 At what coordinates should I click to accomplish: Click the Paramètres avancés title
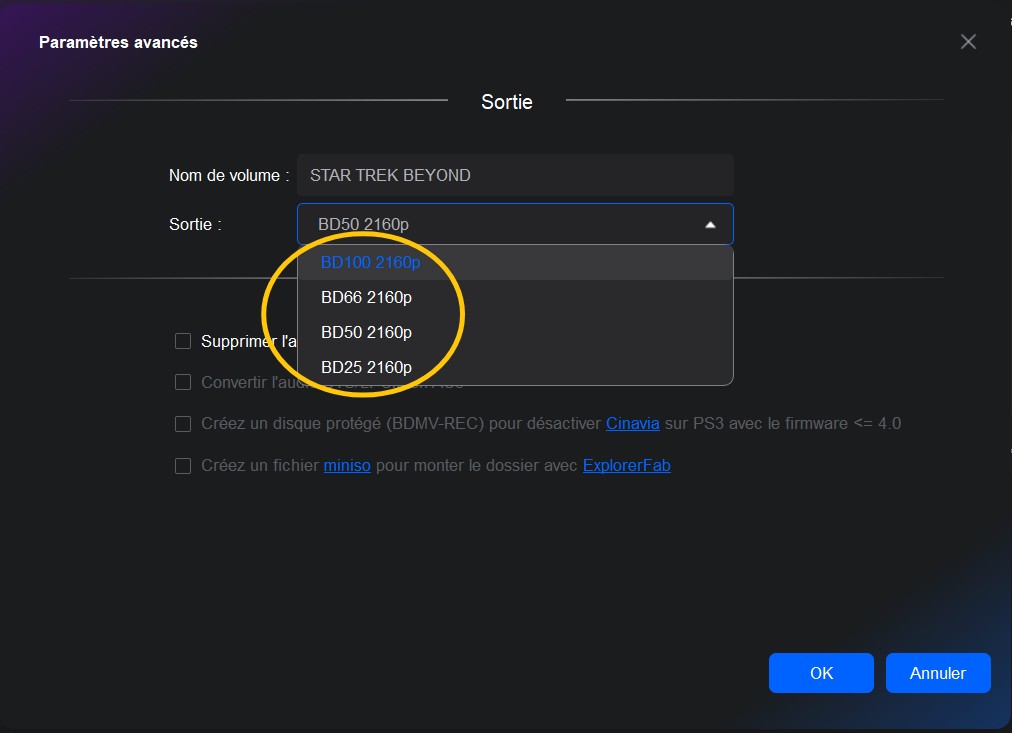click(117, 42)
